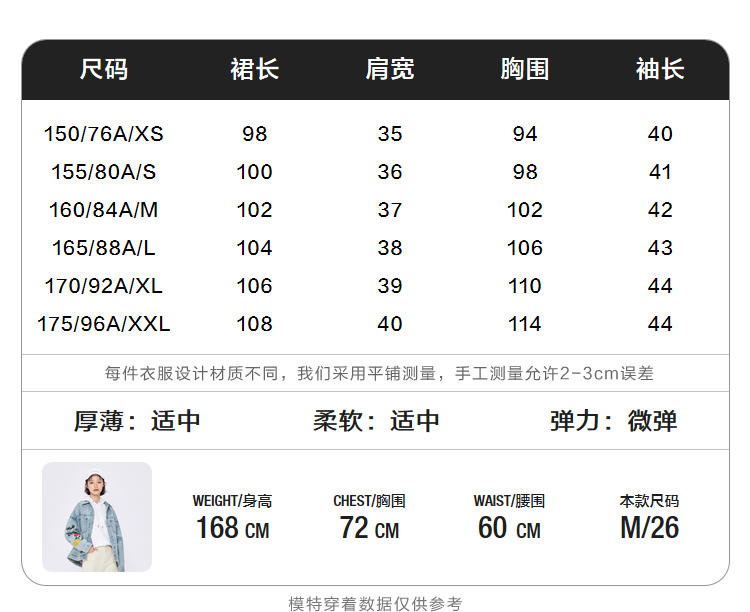Click 袖长 value 43 in 165/88A/L row
Screen dimensions: 750x612
point(660,248)
